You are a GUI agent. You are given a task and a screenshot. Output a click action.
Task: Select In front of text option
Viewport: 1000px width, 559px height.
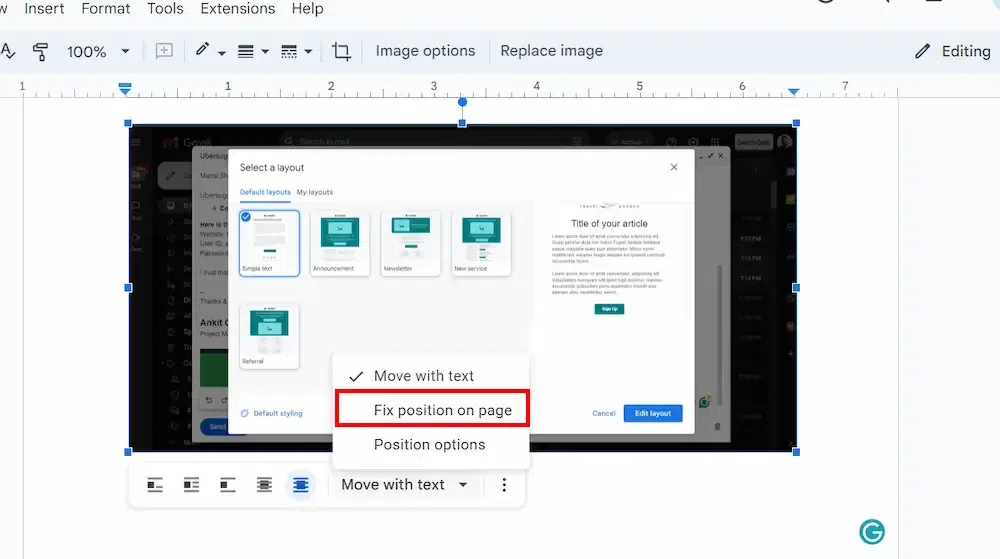click(x=300, y=485)
